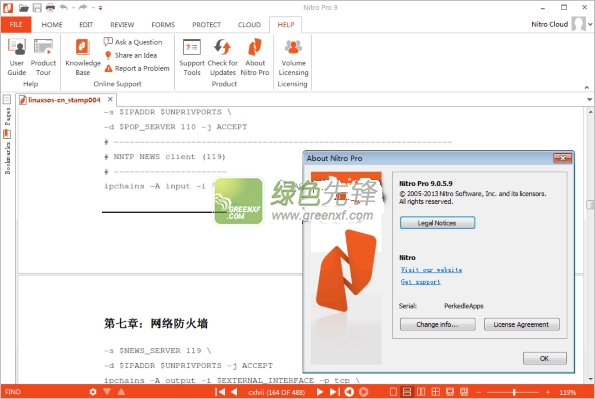Select continuous page view
The image size is (595, 399).
407,392
